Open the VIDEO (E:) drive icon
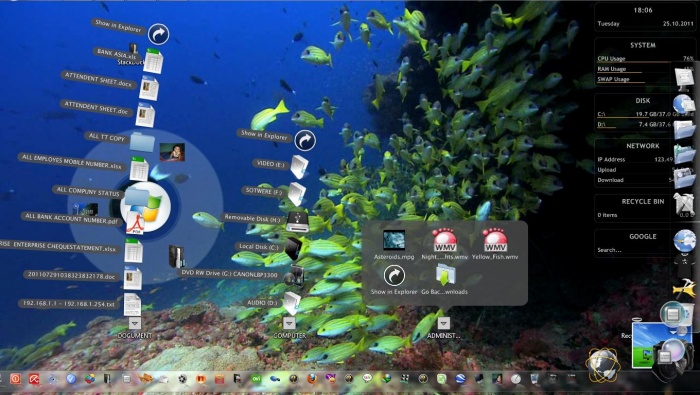This screenshot has height=395, width=700. [299, 167]
